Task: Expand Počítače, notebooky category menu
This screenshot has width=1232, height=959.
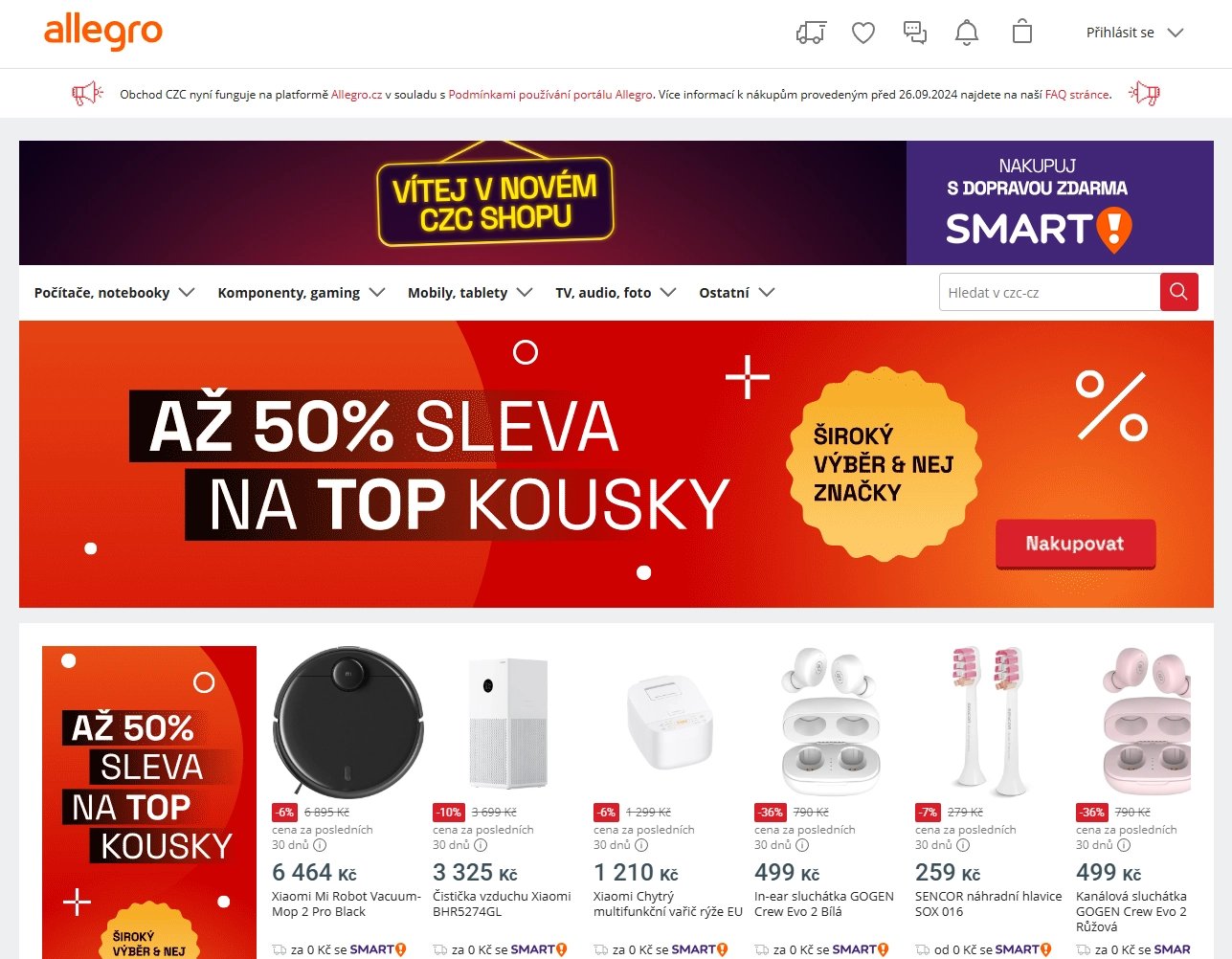Action: [x=114, y=293]
